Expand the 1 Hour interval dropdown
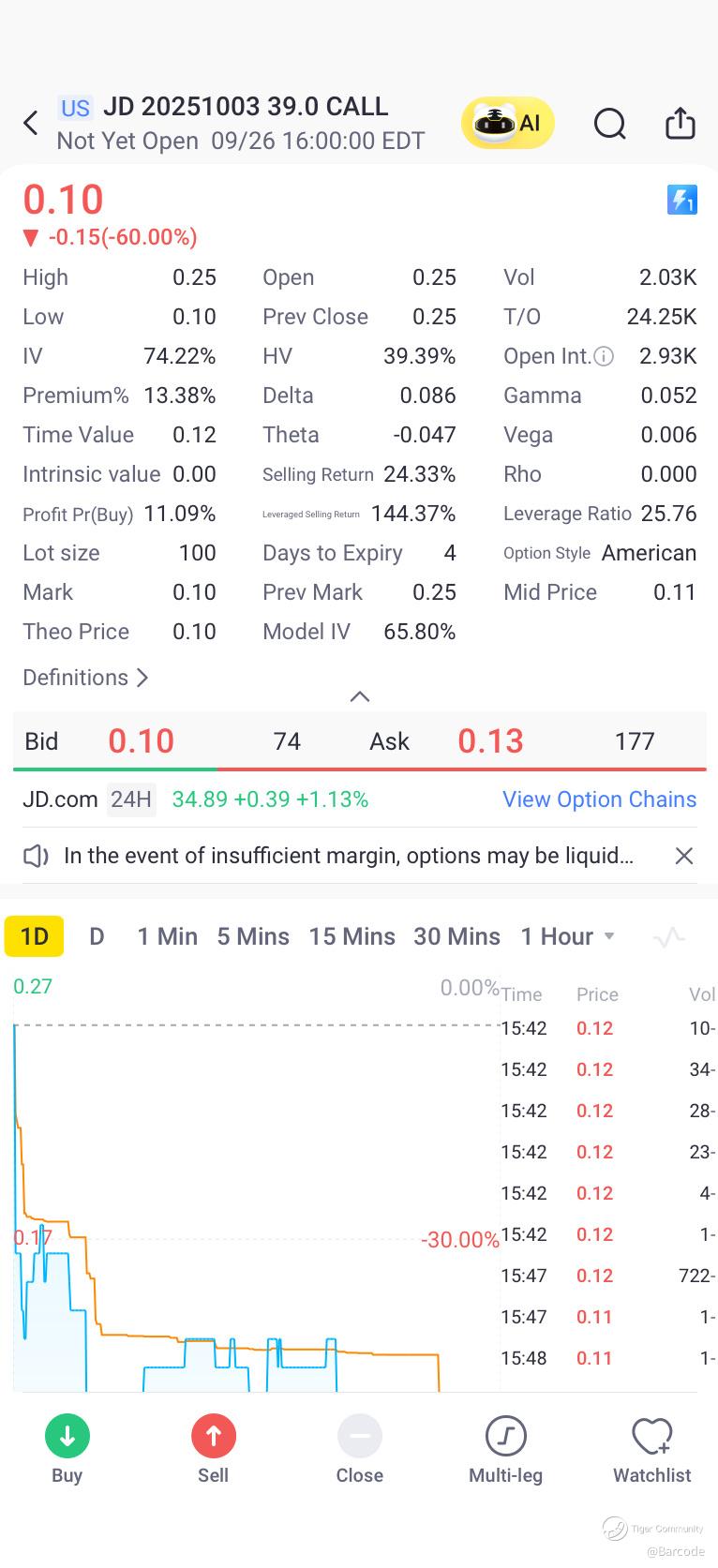Viewport: 718px width, 1568px height. (609, 937)
